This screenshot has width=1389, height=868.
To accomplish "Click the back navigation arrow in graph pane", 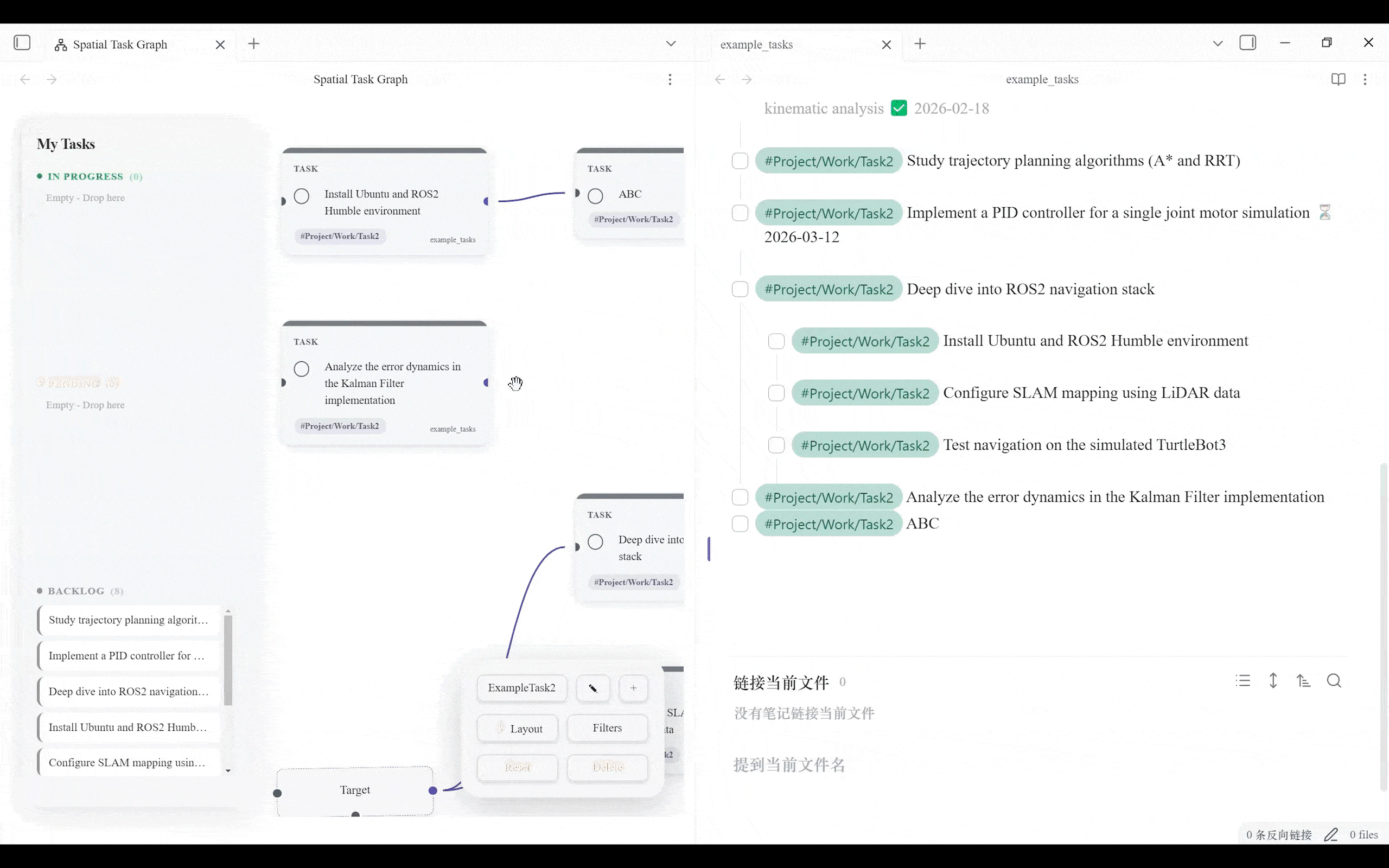I will 24,79.
